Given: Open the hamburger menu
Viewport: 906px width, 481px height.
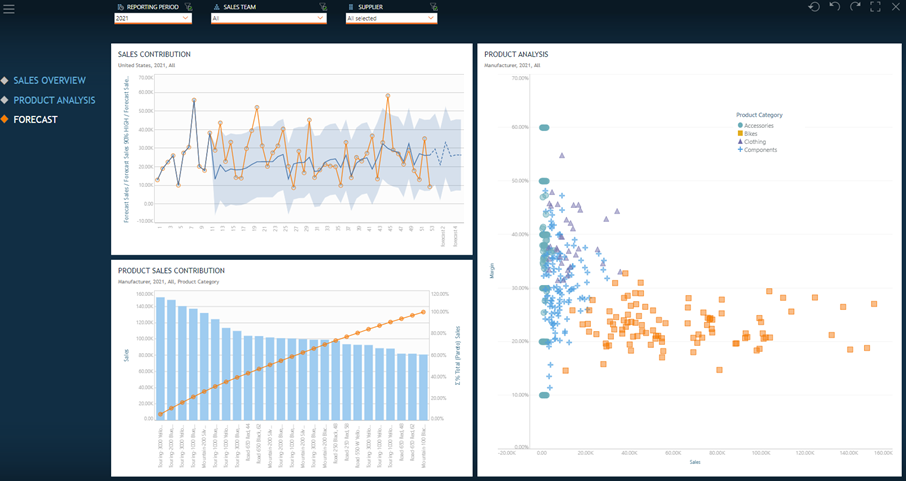Looking at the screenshot, I should tap(9, 9).
